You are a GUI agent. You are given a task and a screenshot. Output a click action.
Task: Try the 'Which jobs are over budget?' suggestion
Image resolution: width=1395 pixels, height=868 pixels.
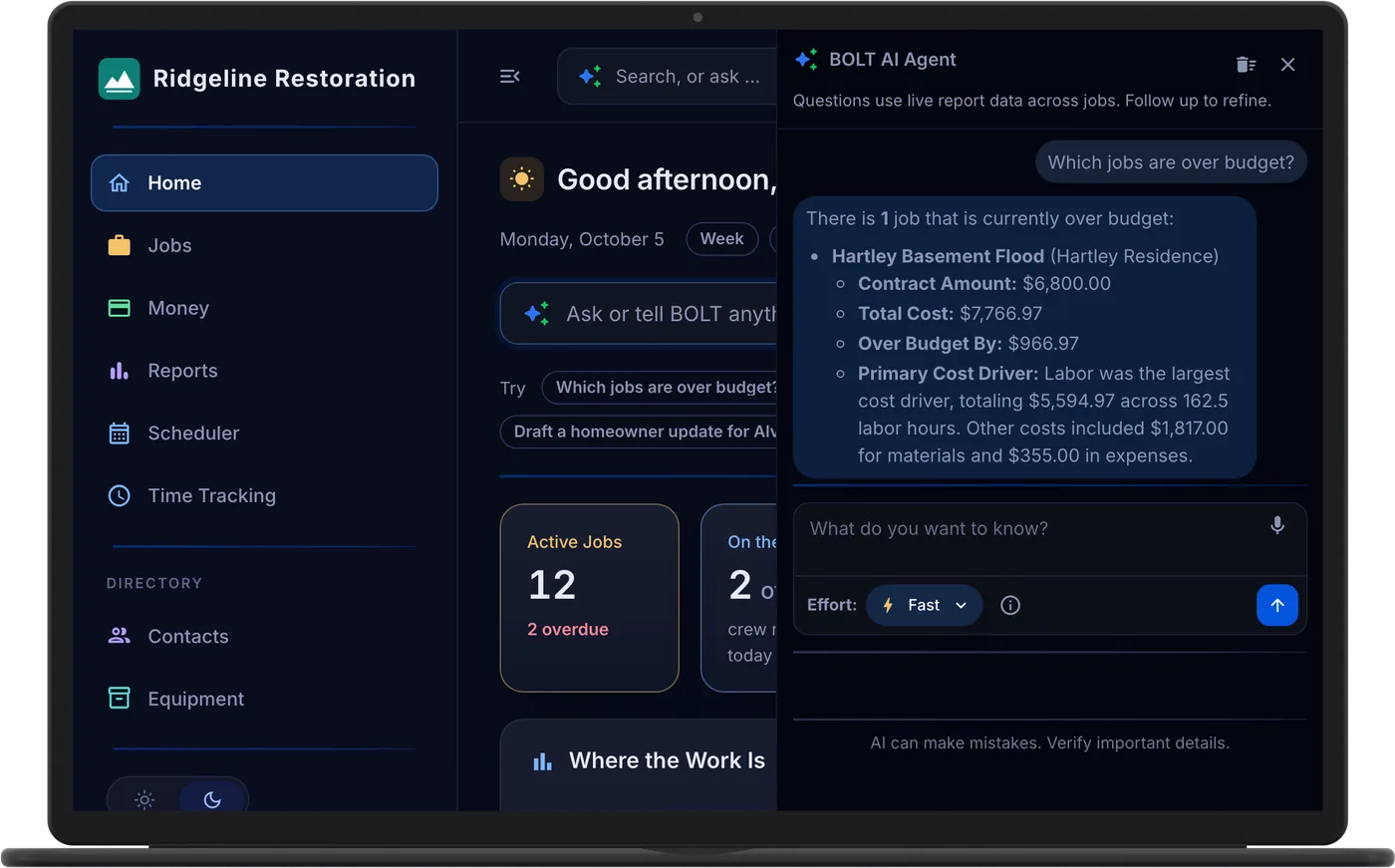coord(660,388)
